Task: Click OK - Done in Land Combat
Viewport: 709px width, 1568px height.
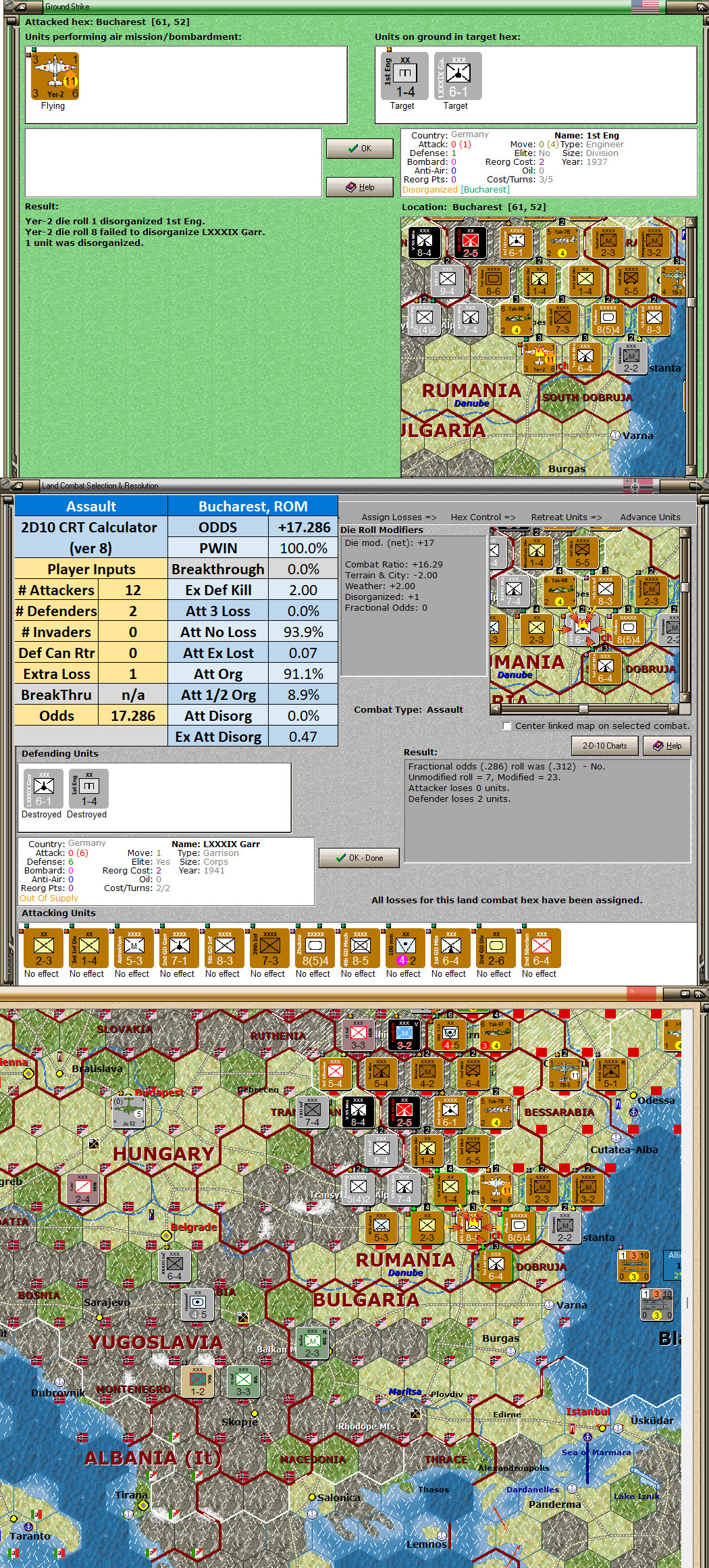Action: click(x=359, y=858)
